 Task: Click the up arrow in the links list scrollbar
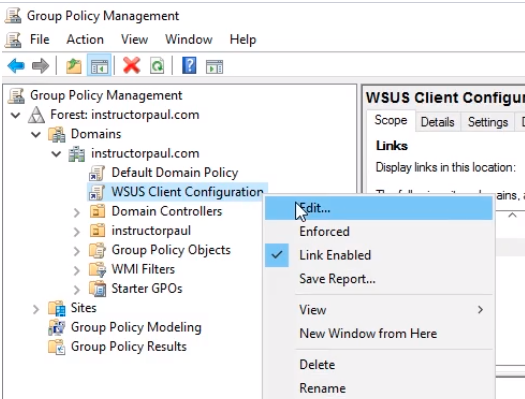[x=512, y=215]
